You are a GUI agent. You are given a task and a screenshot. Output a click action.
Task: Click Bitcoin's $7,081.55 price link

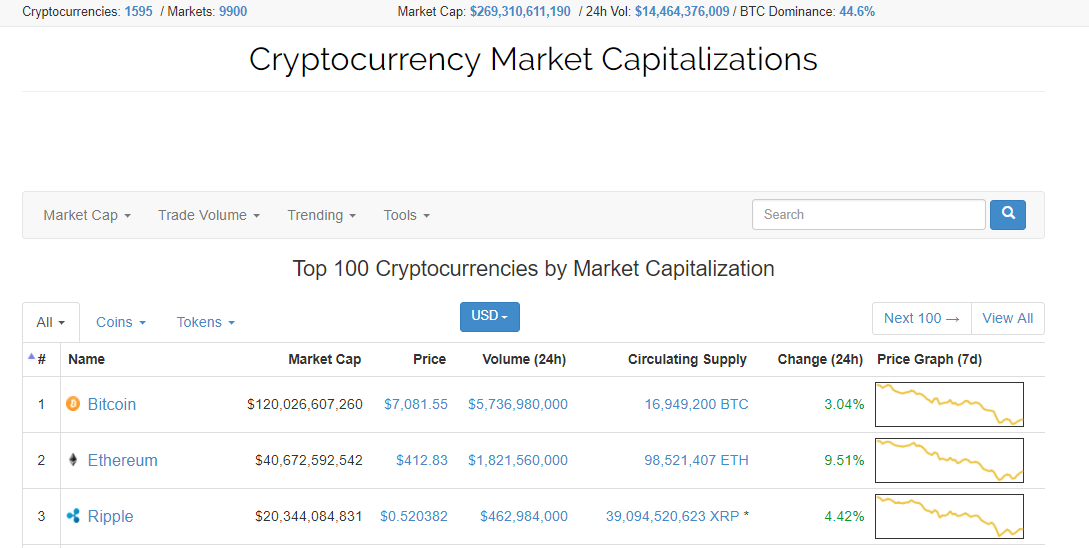415,404
